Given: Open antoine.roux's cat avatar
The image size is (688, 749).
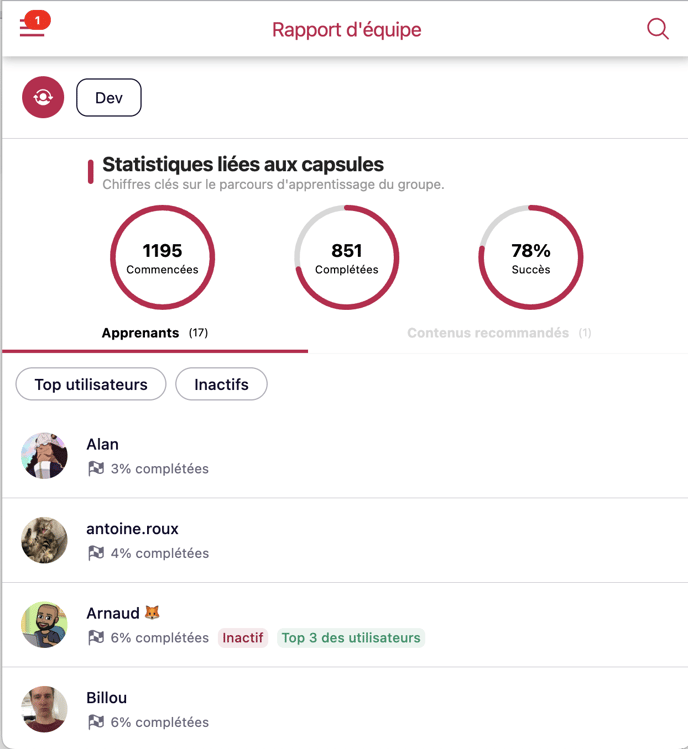Looking at the screenshot, I should [x=45, y=540].
